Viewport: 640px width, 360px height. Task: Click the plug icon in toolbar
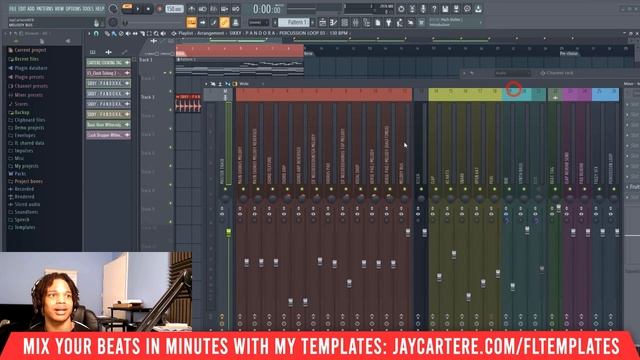(x=389, y=22)
